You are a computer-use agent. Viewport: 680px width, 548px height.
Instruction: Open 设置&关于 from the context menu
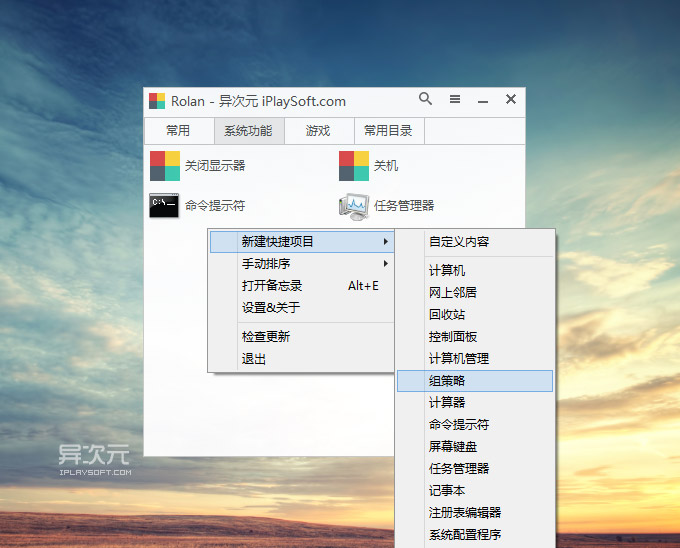(301, 308)
